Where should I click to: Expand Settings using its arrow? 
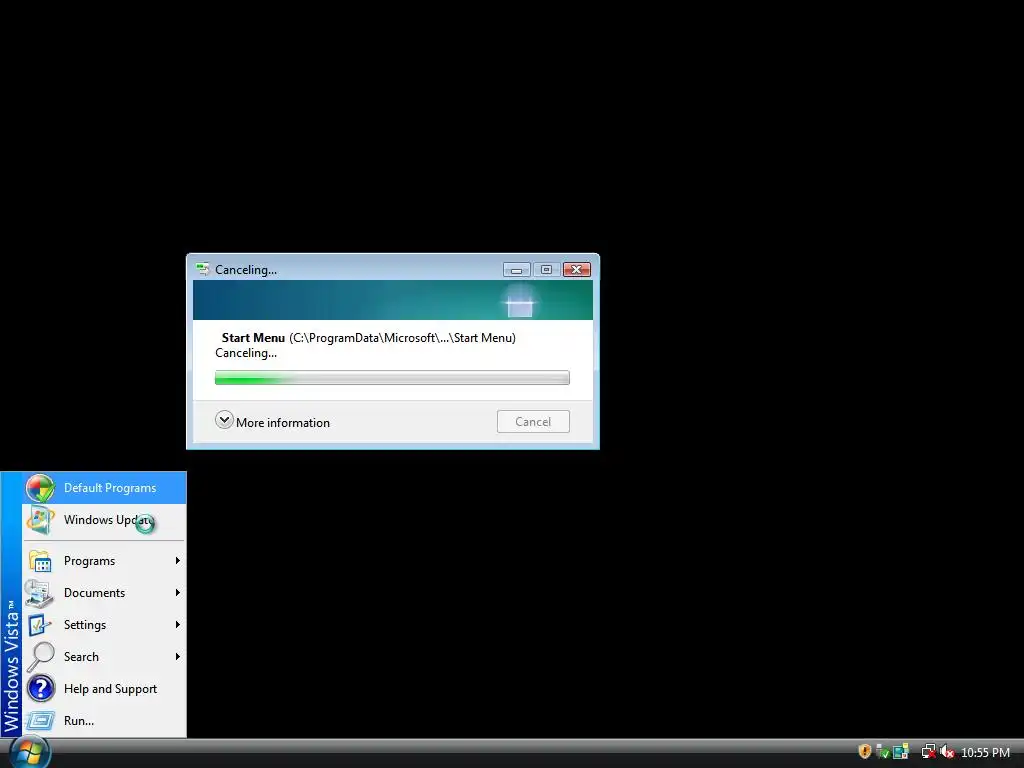pos(177,624)
